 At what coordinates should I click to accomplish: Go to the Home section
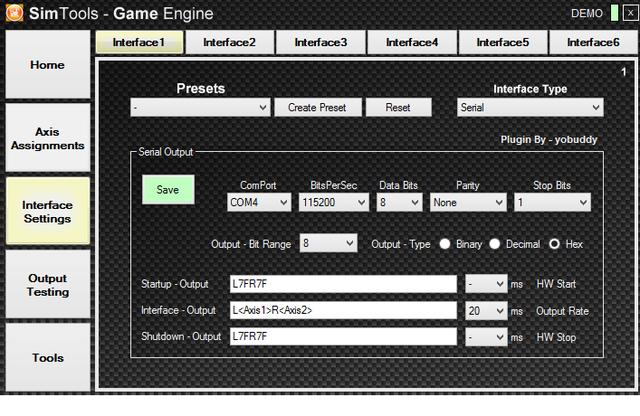[x=48, y=65]
